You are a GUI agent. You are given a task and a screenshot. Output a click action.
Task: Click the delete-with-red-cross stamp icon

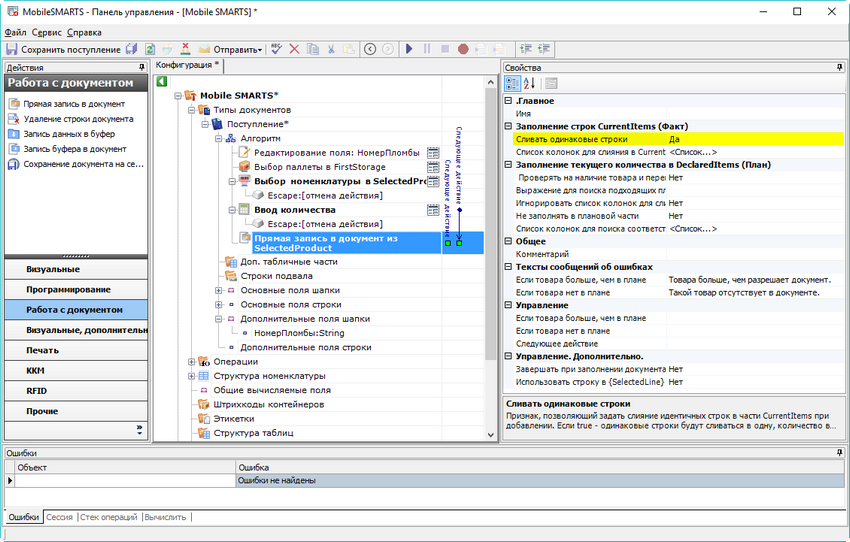click(x=185, y=49)
